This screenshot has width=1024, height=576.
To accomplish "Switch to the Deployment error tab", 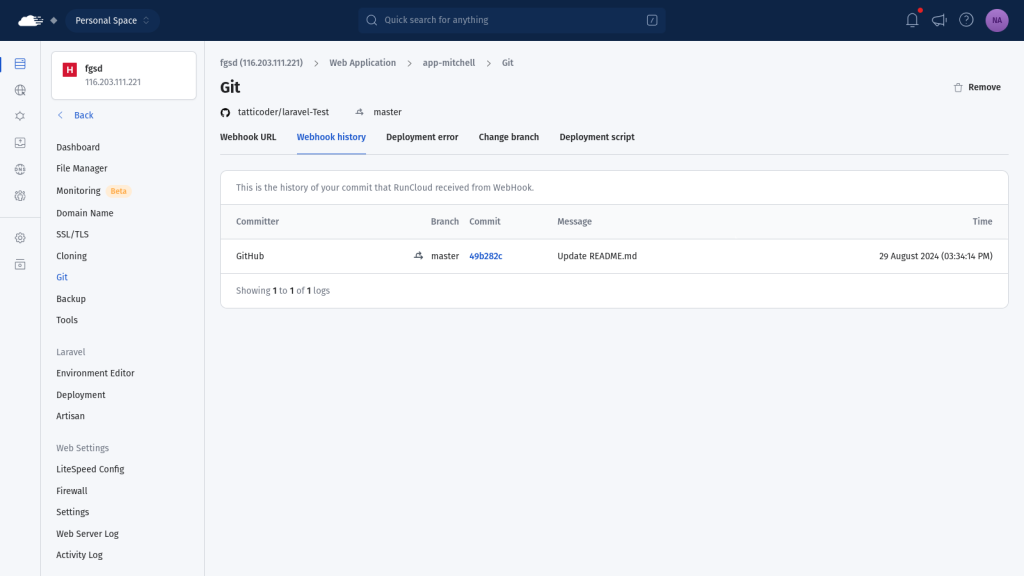I will pyautogui.click(x=422, y=137).
